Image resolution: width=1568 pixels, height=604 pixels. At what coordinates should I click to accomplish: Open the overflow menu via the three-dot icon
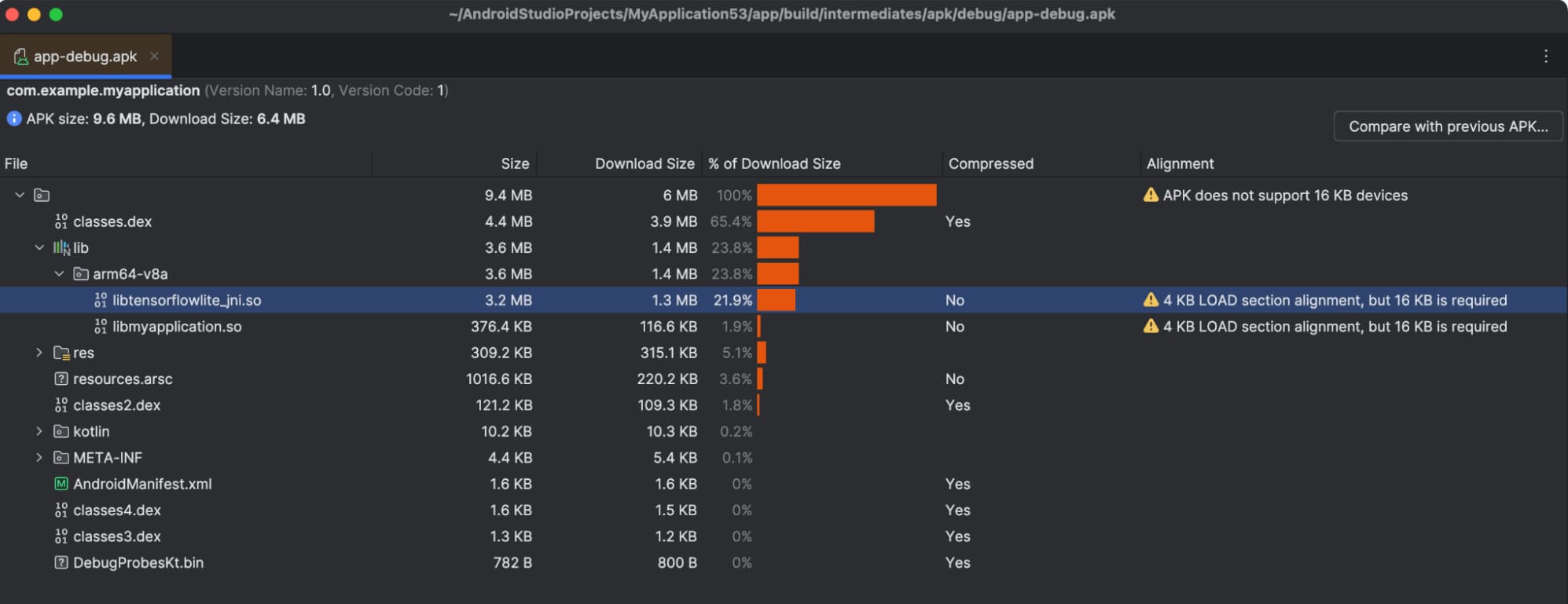[1546, 55]
